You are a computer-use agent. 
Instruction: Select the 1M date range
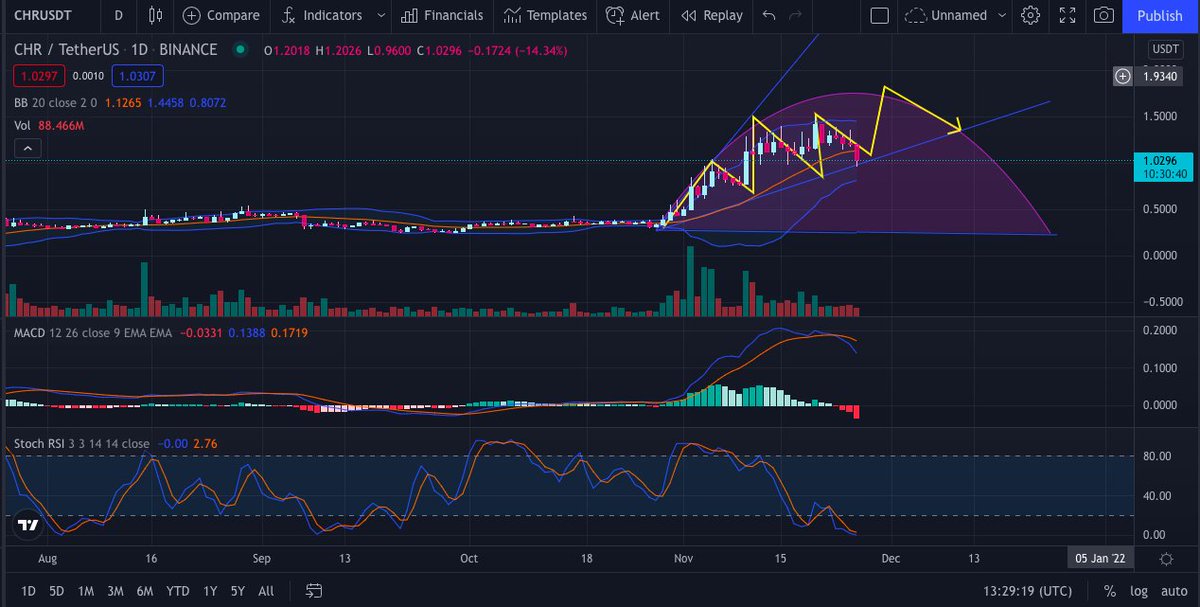pos(86,590)
